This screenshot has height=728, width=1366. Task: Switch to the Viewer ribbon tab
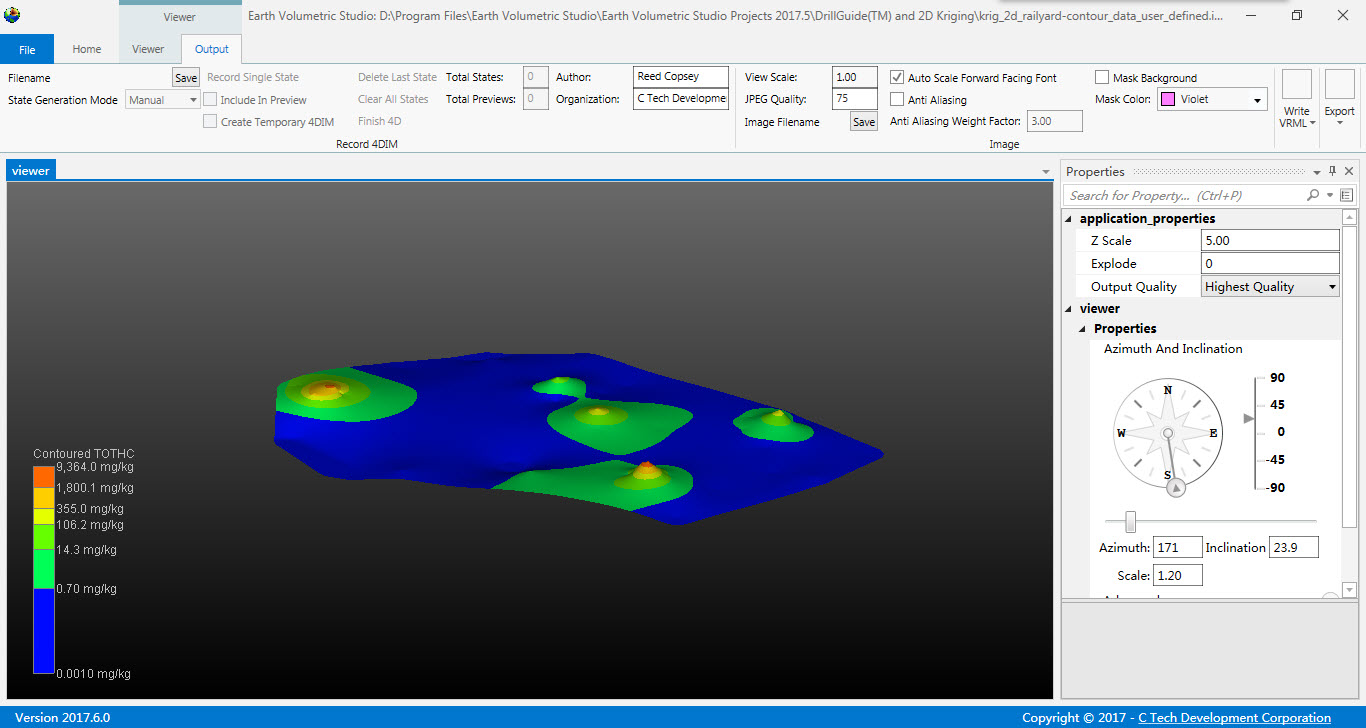pyautogui.click(x=148, y=49)
